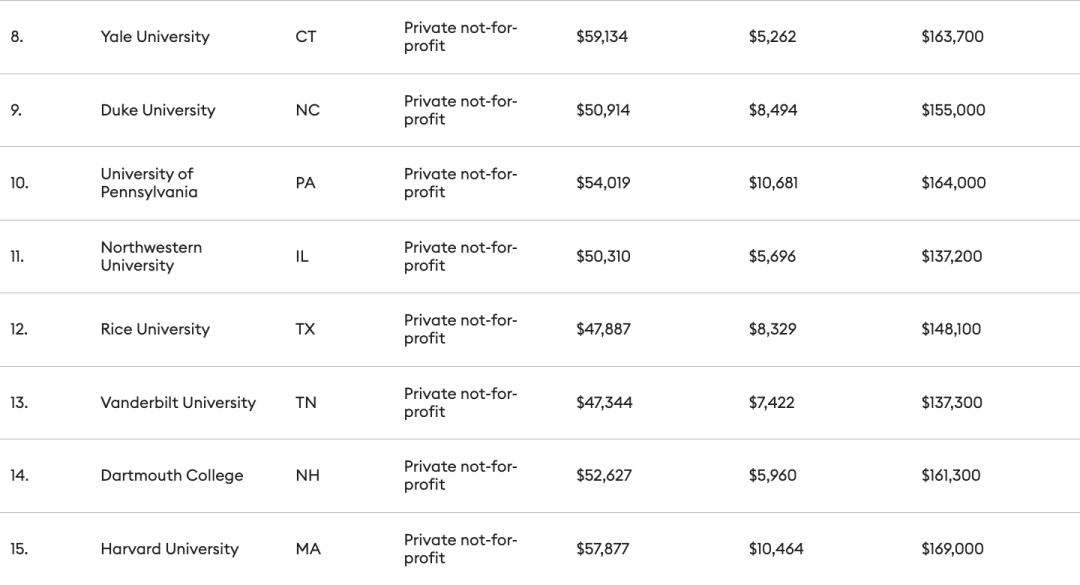Click Yale's $59,134 cost value
This screenshot has height=585, width=1080.
coord(602,37)
